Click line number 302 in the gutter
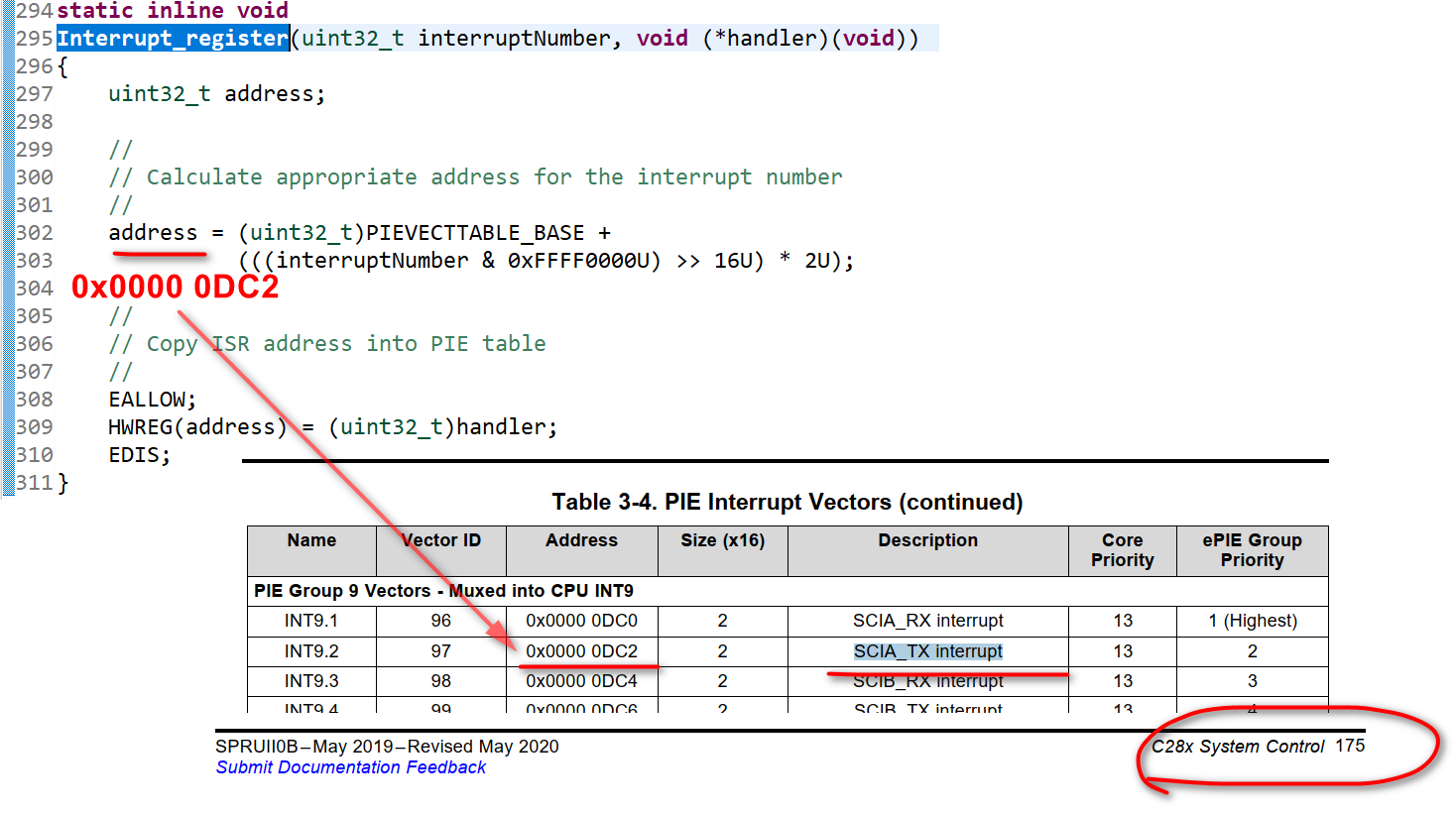 point(35,233)
